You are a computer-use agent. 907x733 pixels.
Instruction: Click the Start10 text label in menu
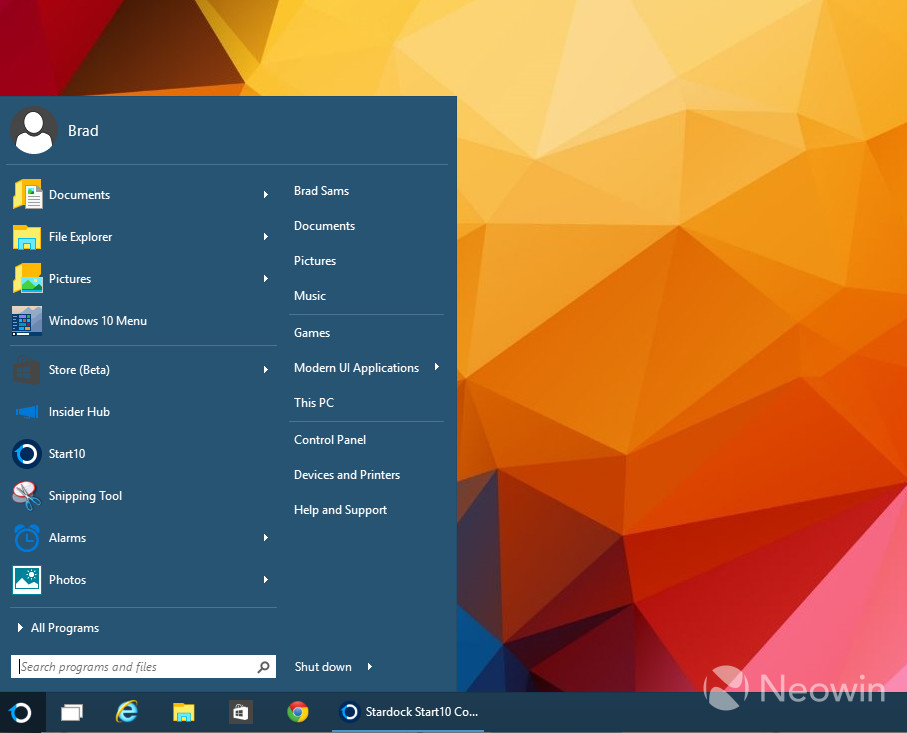pyautogui.click(x=67, y=454)
